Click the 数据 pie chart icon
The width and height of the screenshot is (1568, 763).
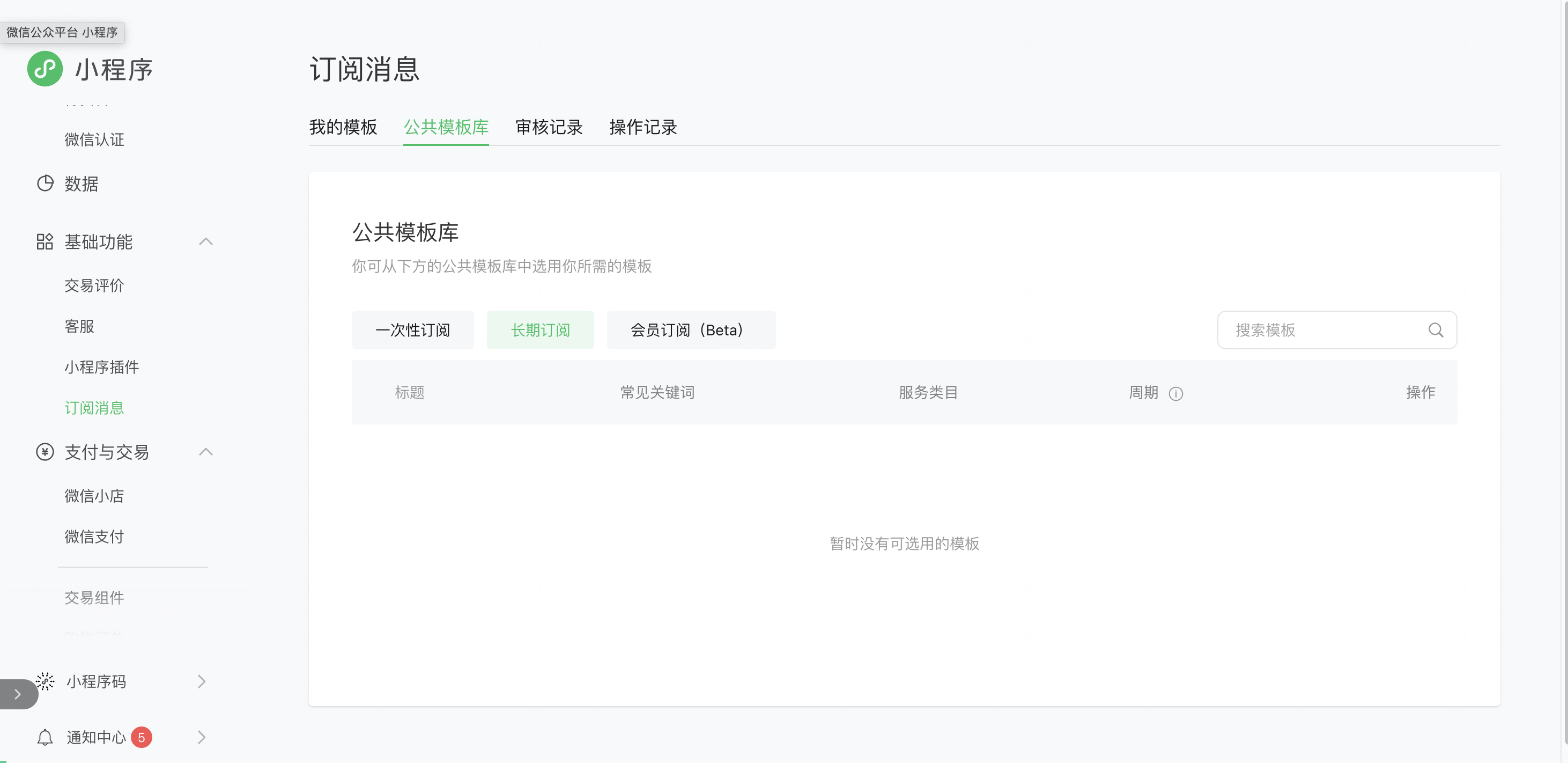[45, 184]
